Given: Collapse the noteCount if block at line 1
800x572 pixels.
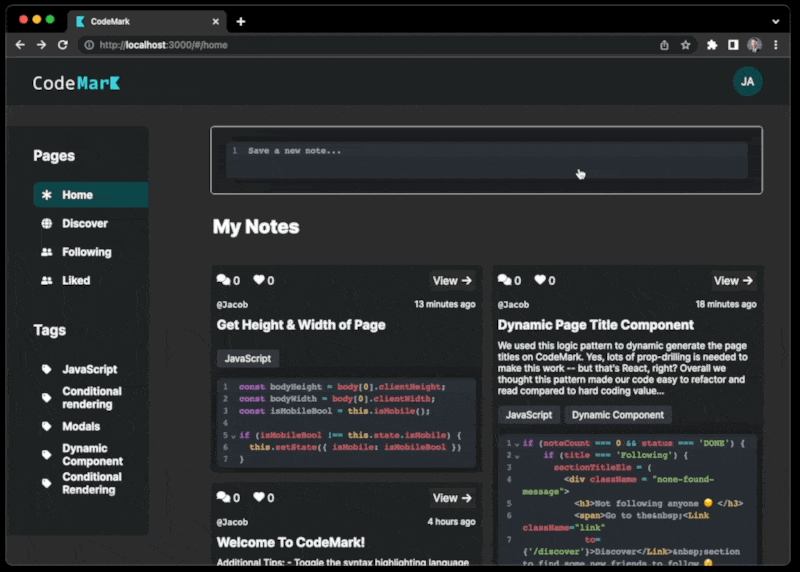Looking at the screenshot, I should [x=517, y=444].
